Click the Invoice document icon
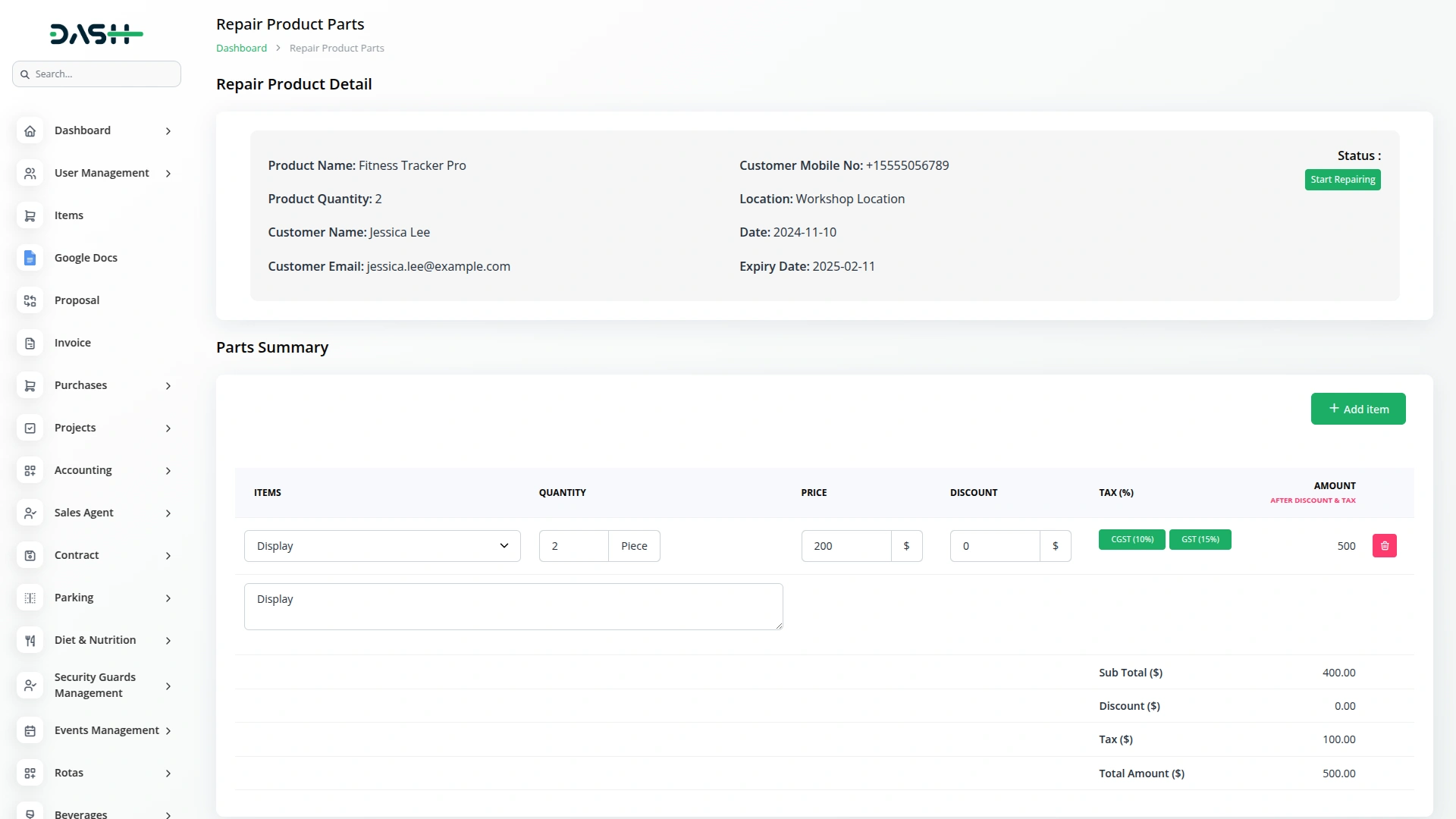The image size is (1456, 819). point(30,344)
